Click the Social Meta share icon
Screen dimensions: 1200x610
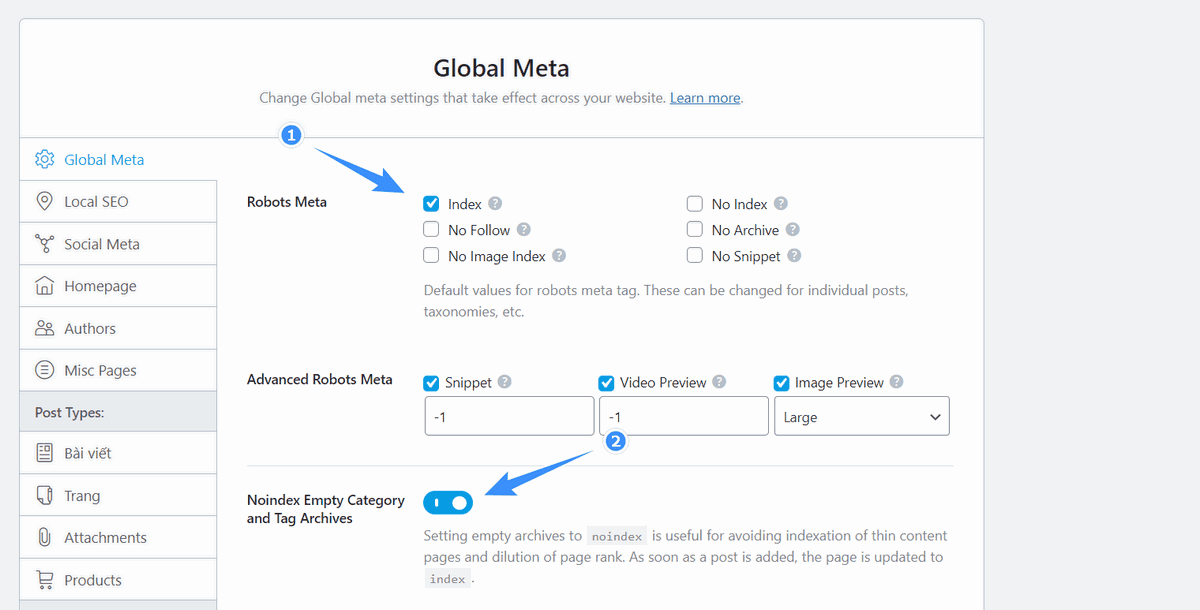tap(44, 244)
